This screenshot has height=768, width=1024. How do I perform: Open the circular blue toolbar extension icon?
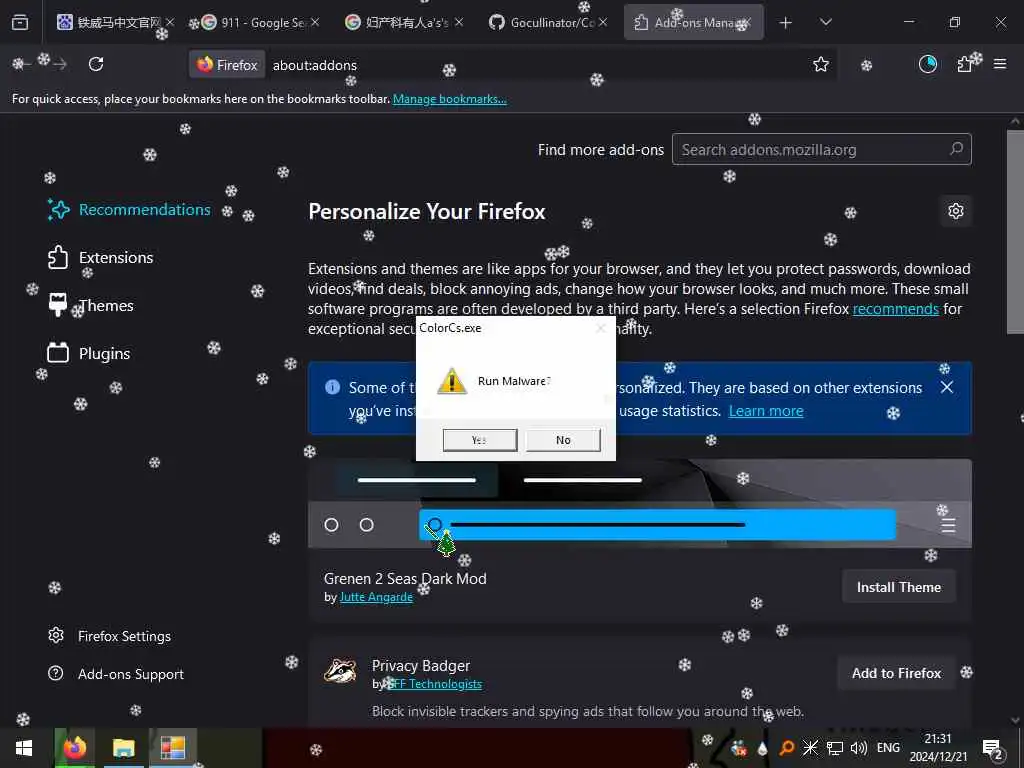tap(928, 64)
